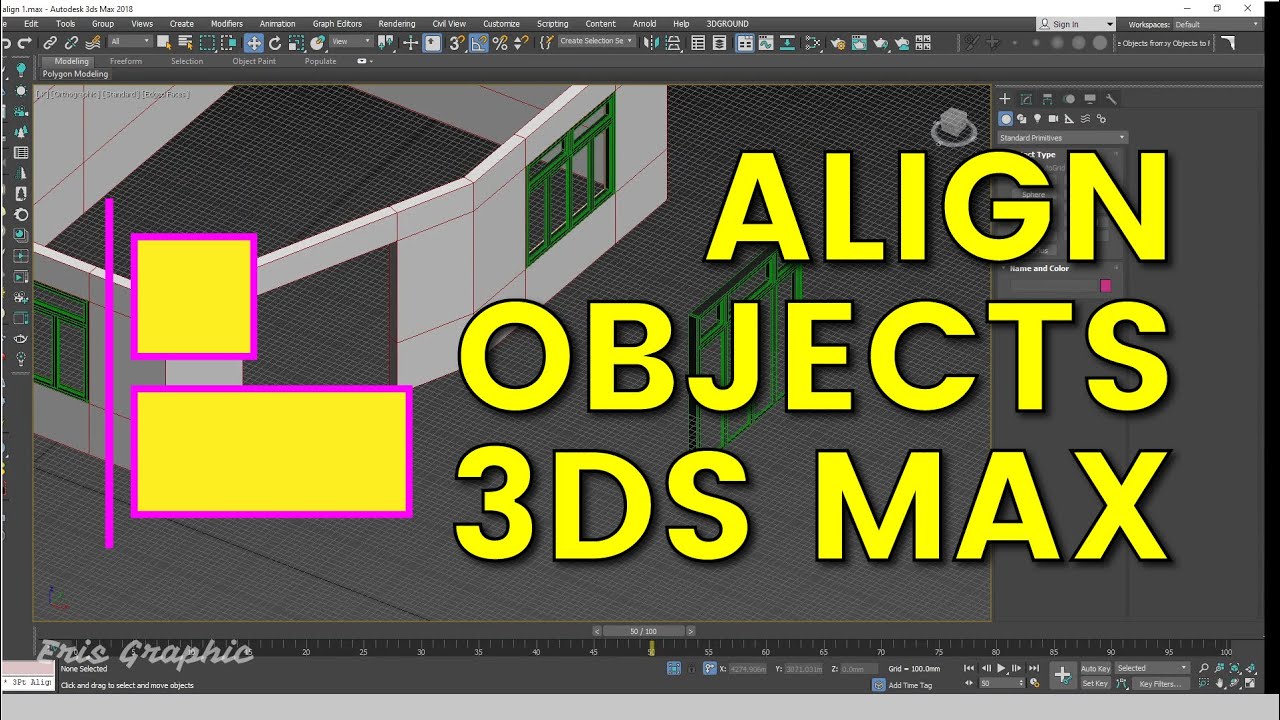1280x720 pixels.
Task: Click Go to End playback button
Action: coord(1034,668)
